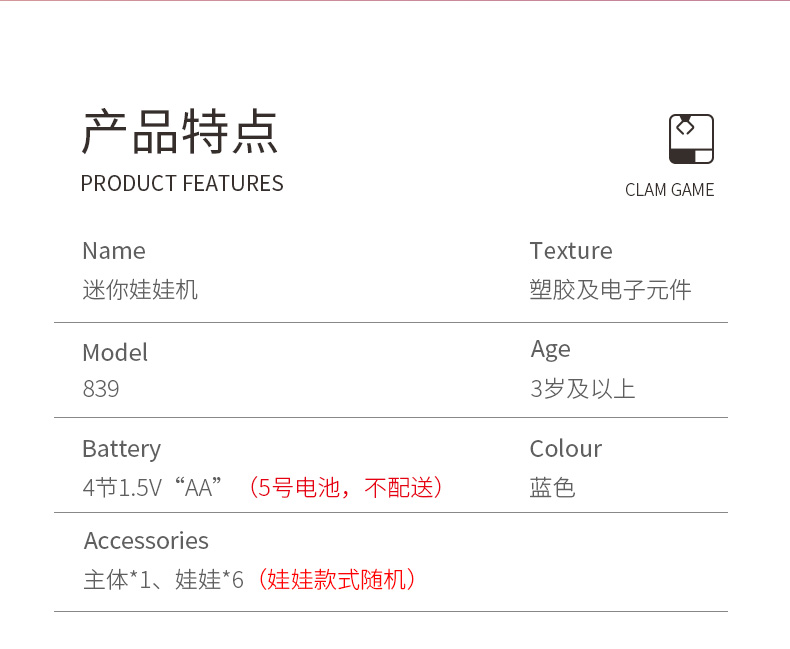
Task: Click the 3岁及以上 age value
Action: click(x=582, y=389)
